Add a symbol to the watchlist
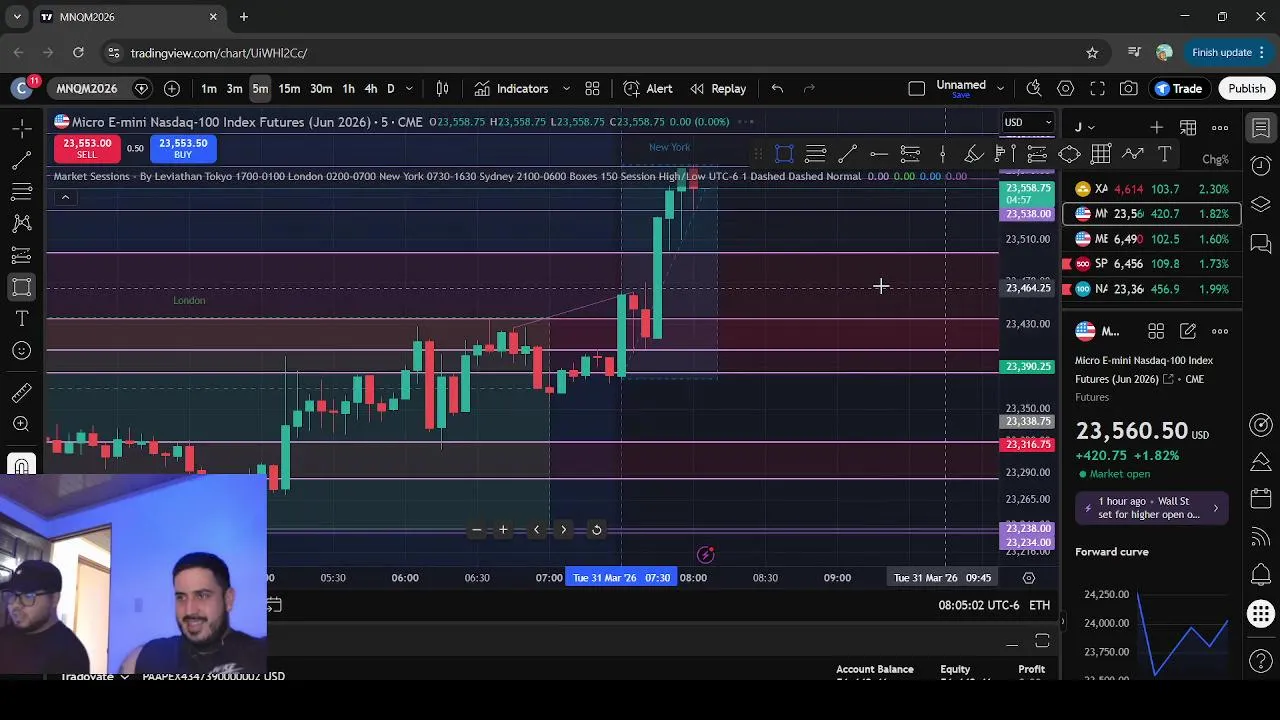 pyautogui.click(x=1156, y=127)
